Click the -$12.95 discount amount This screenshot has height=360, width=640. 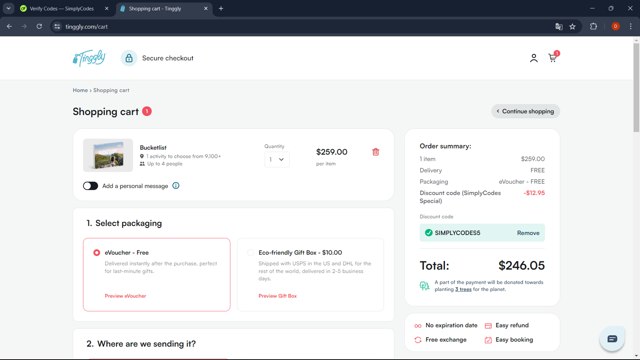click(x=534, y=193)
